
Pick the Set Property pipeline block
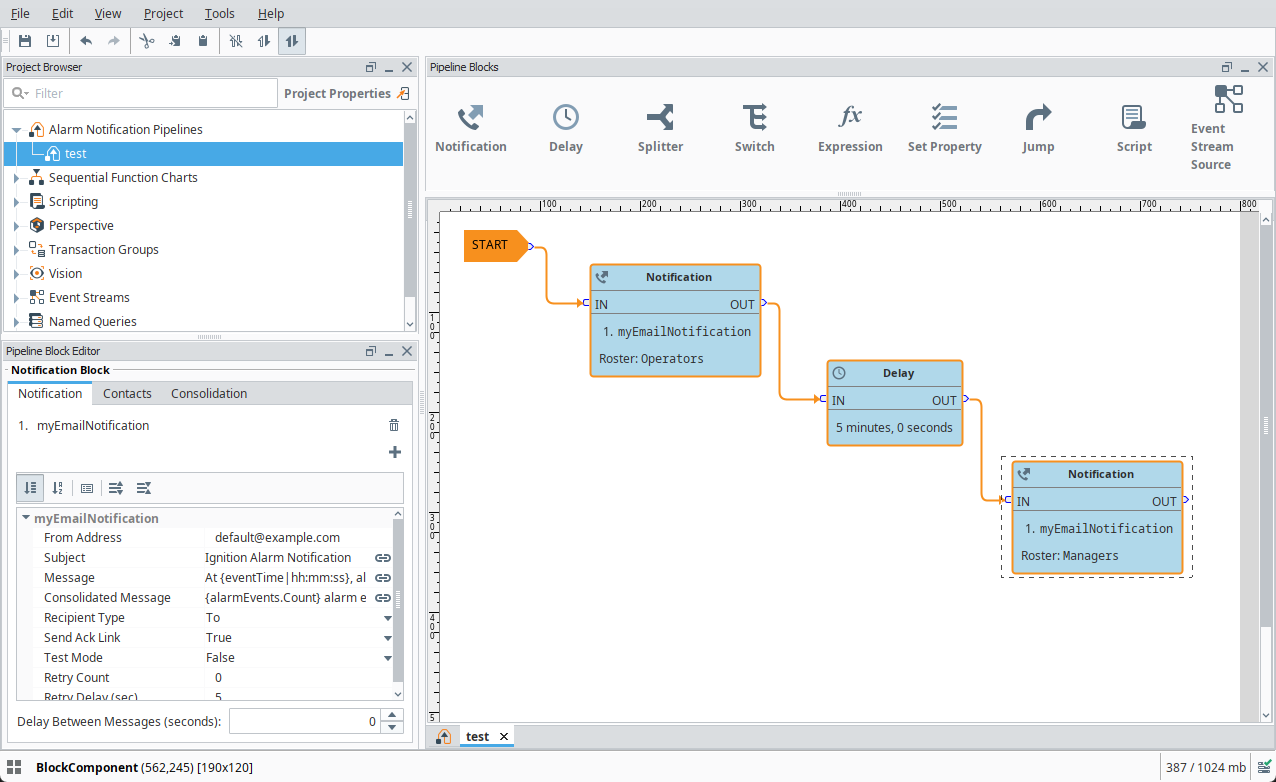click(945, 129)
